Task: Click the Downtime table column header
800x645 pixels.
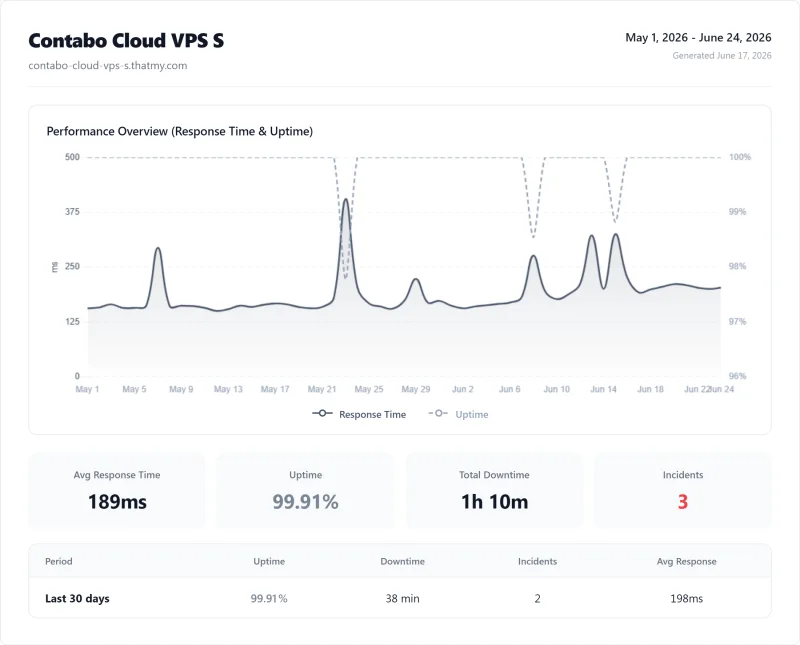Action: coord(402,561)
